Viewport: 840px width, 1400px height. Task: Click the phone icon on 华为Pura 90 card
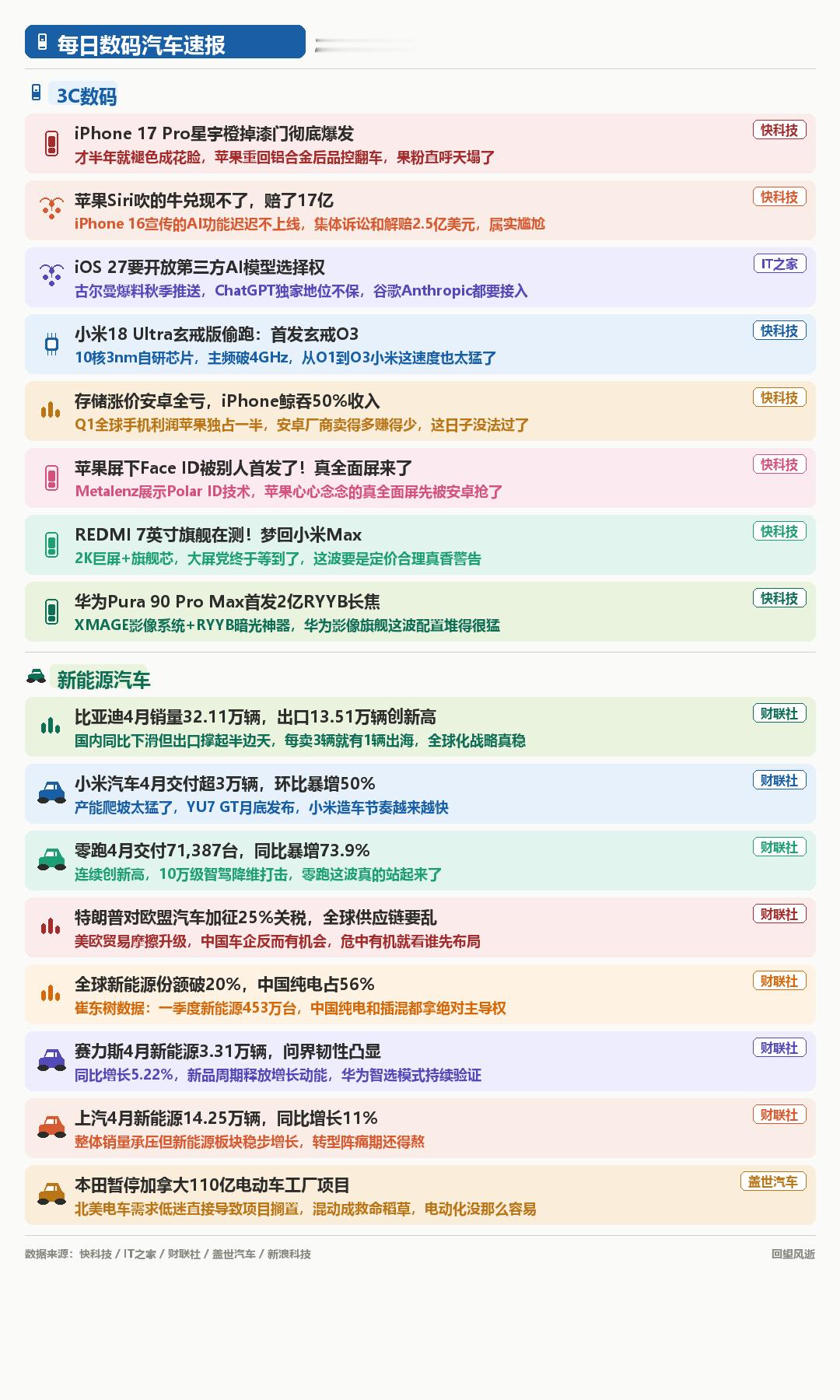pos(51,612)
